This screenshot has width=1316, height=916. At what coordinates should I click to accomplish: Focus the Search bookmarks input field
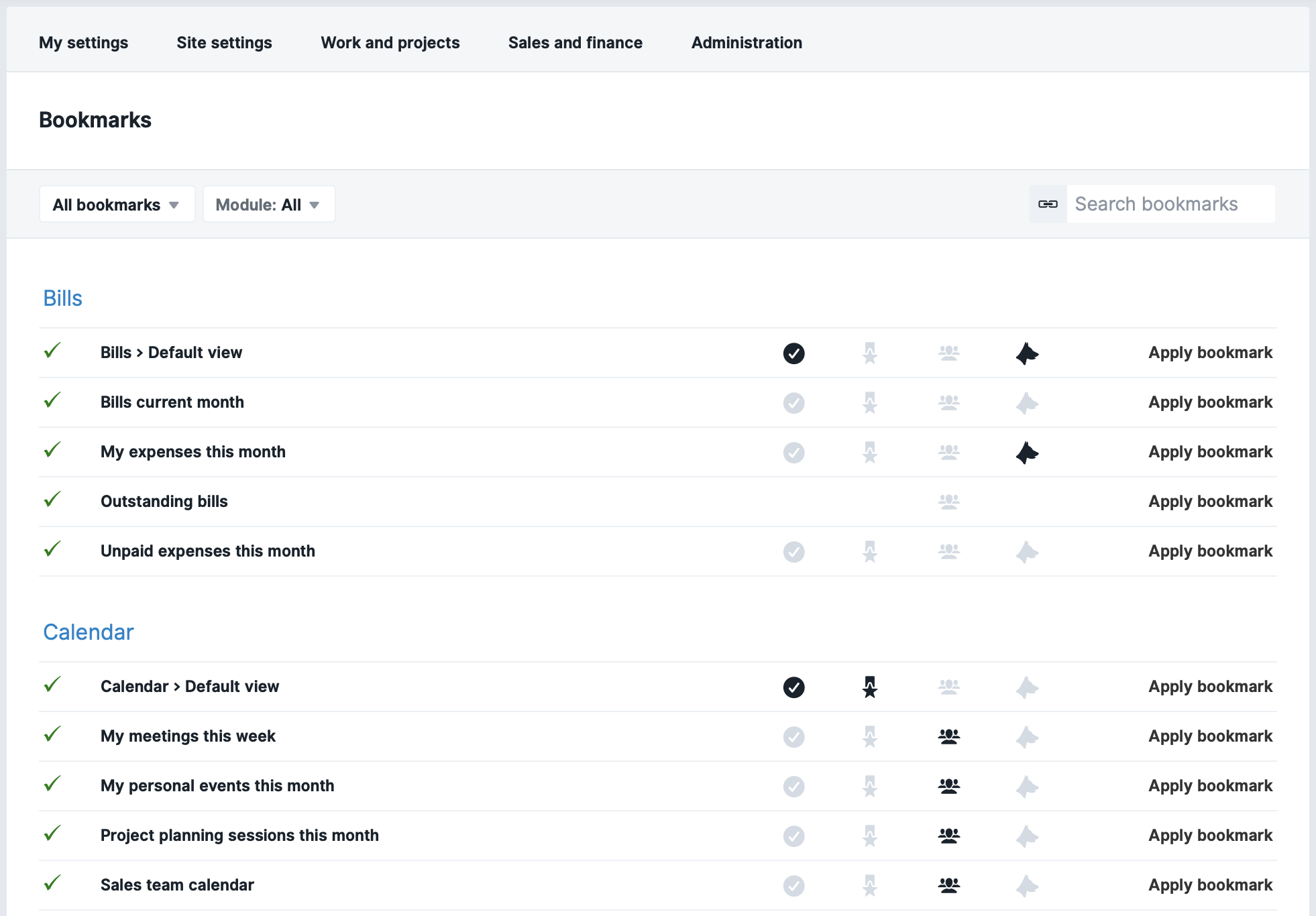(x=1170, y=204)
